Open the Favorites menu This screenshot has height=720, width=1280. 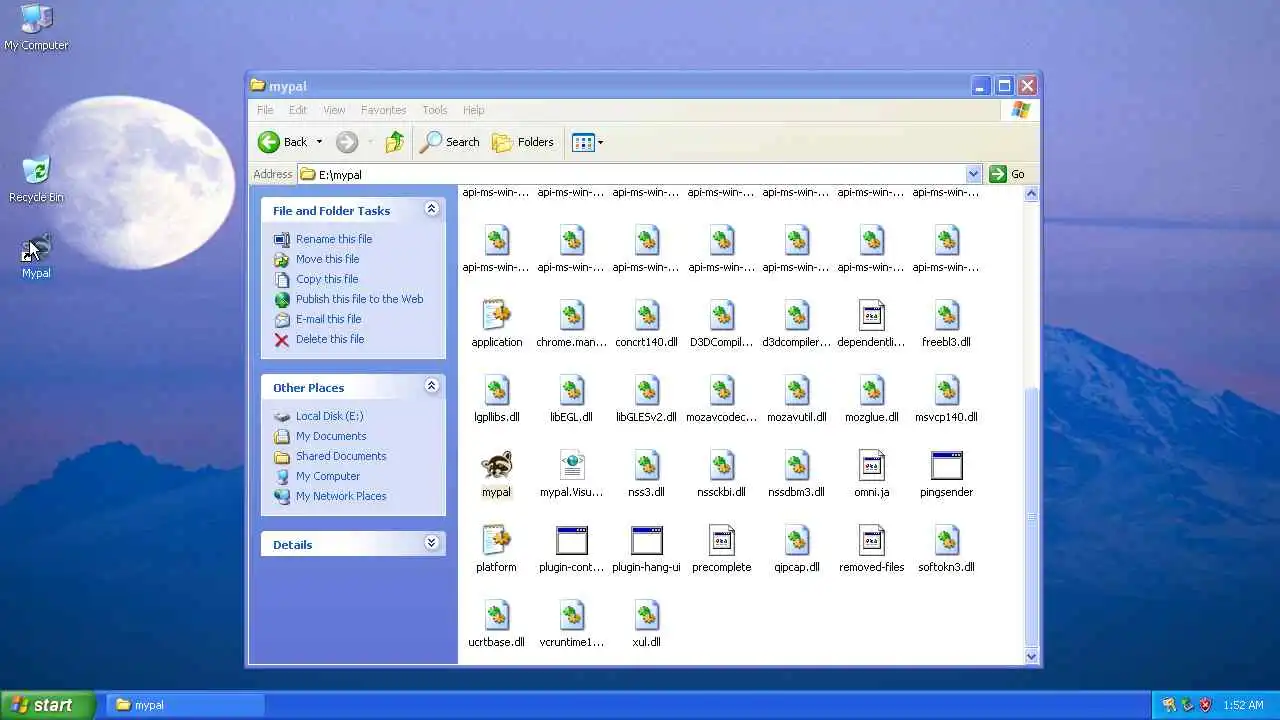point(383,110)
